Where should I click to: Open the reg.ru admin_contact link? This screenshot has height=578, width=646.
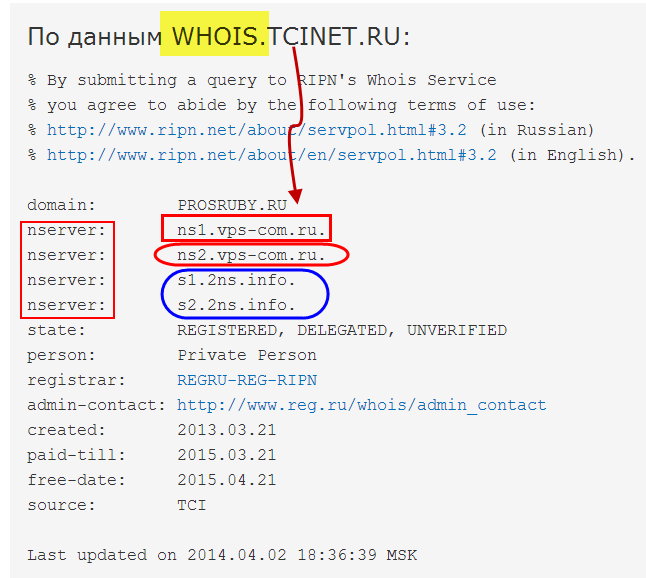click(x=361, y=405)
